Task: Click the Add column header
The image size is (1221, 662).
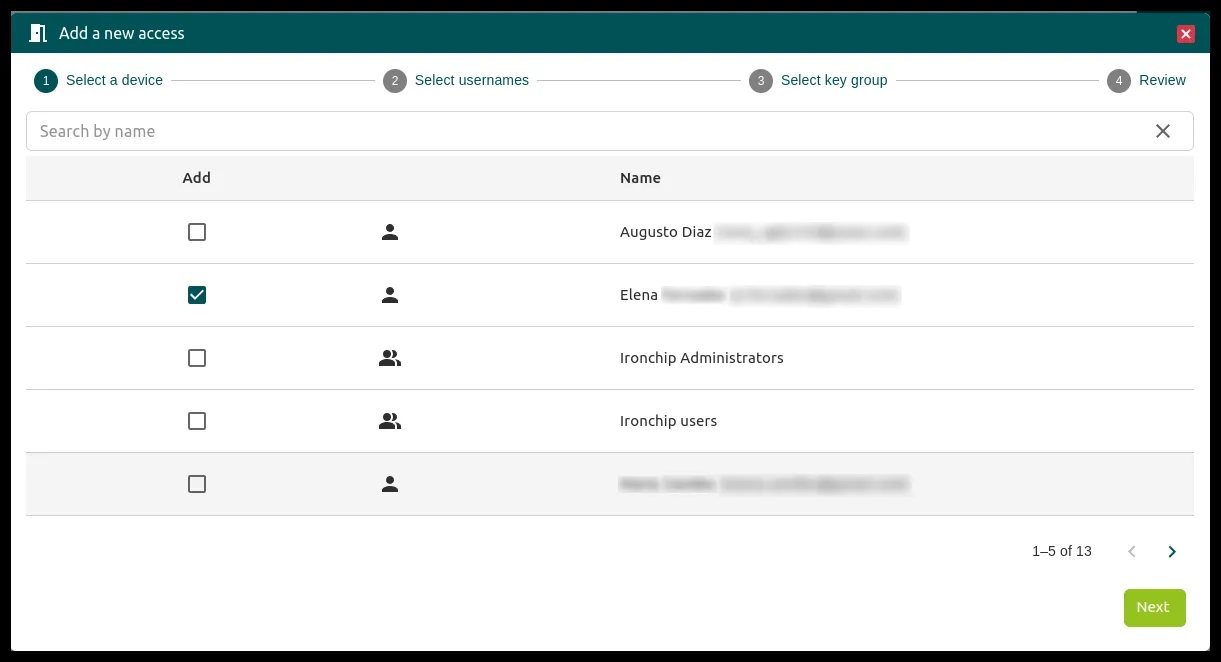Action: tap(197, 178)
